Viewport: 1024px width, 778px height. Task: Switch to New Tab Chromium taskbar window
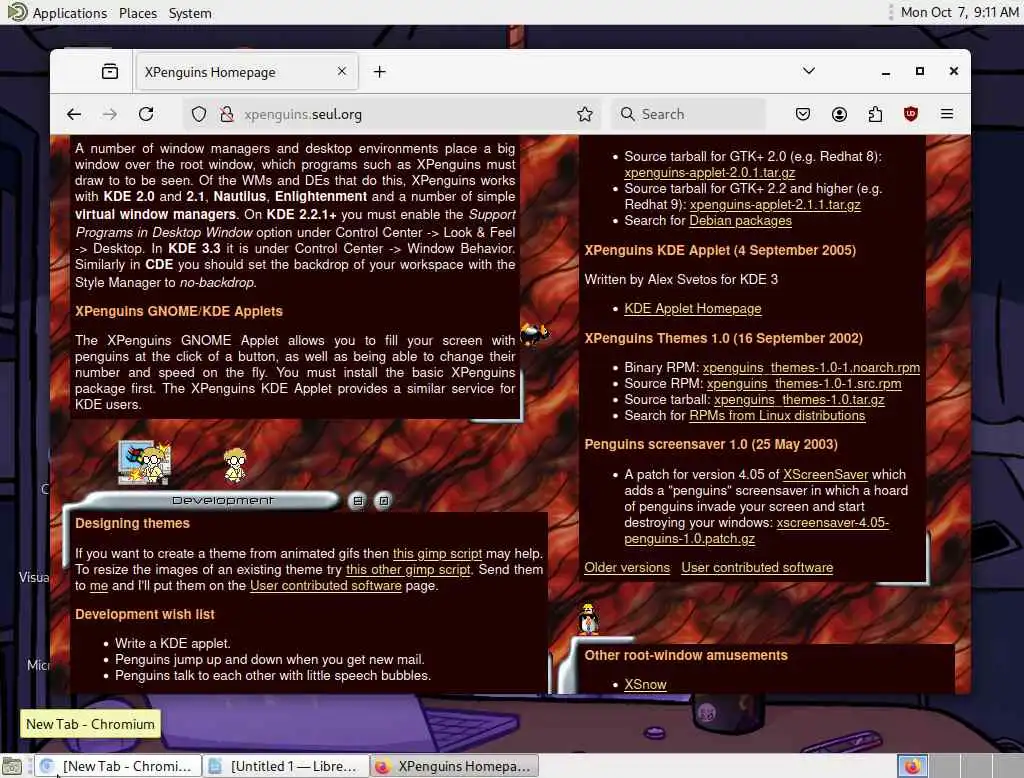[118, 766]
